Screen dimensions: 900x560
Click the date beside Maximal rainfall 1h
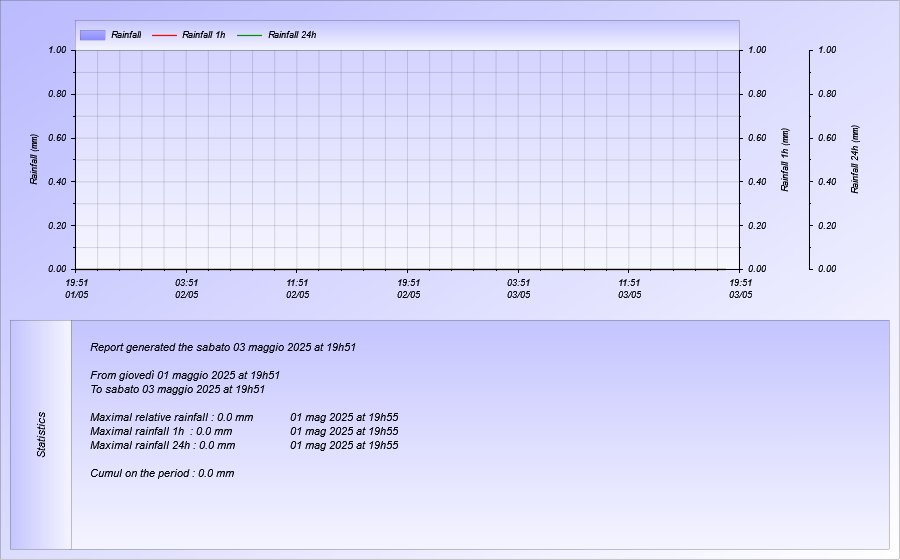[x=344, y=431]
